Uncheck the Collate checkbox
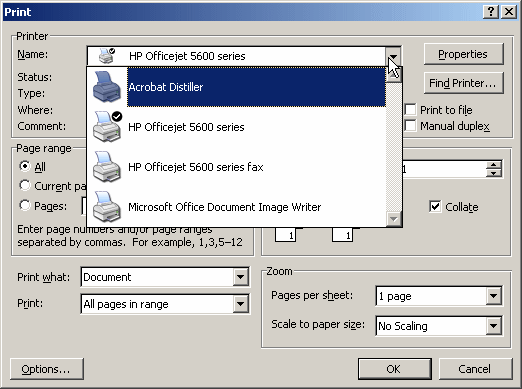This screenshot has height=389, width=522. click(435, 207)
